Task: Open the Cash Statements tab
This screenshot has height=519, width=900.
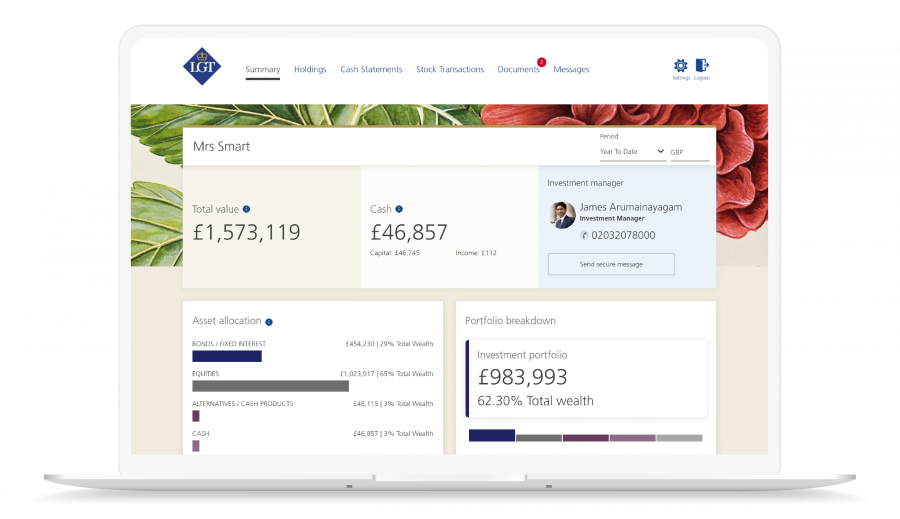Action: tap(371, 70)
